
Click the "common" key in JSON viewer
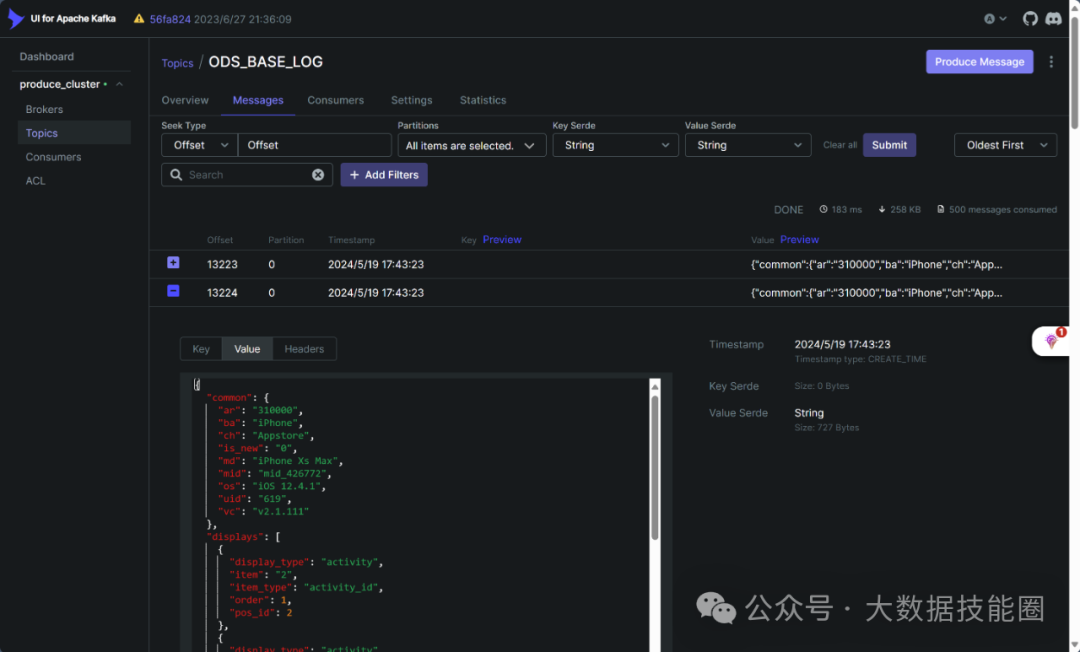[229, 397]
